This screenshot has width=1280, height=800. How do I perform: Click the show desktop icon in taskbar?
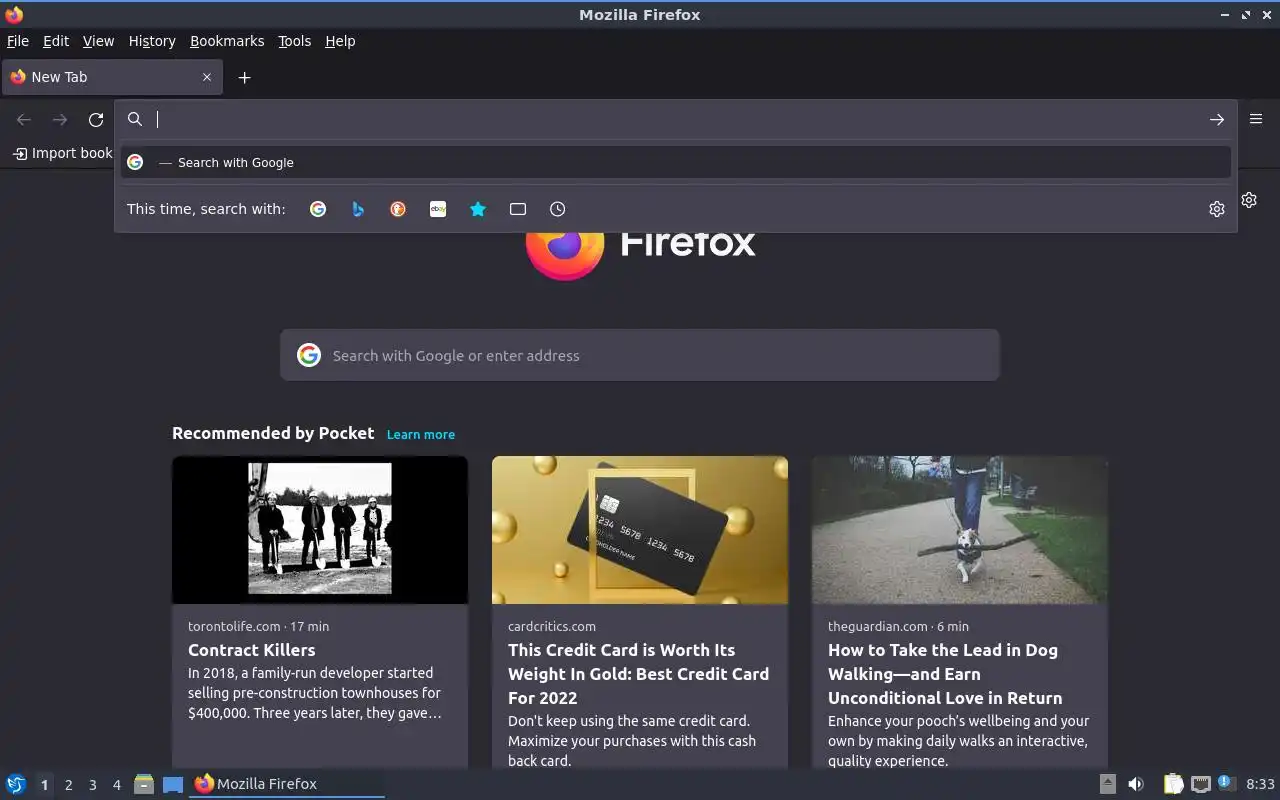pos(173,784)
